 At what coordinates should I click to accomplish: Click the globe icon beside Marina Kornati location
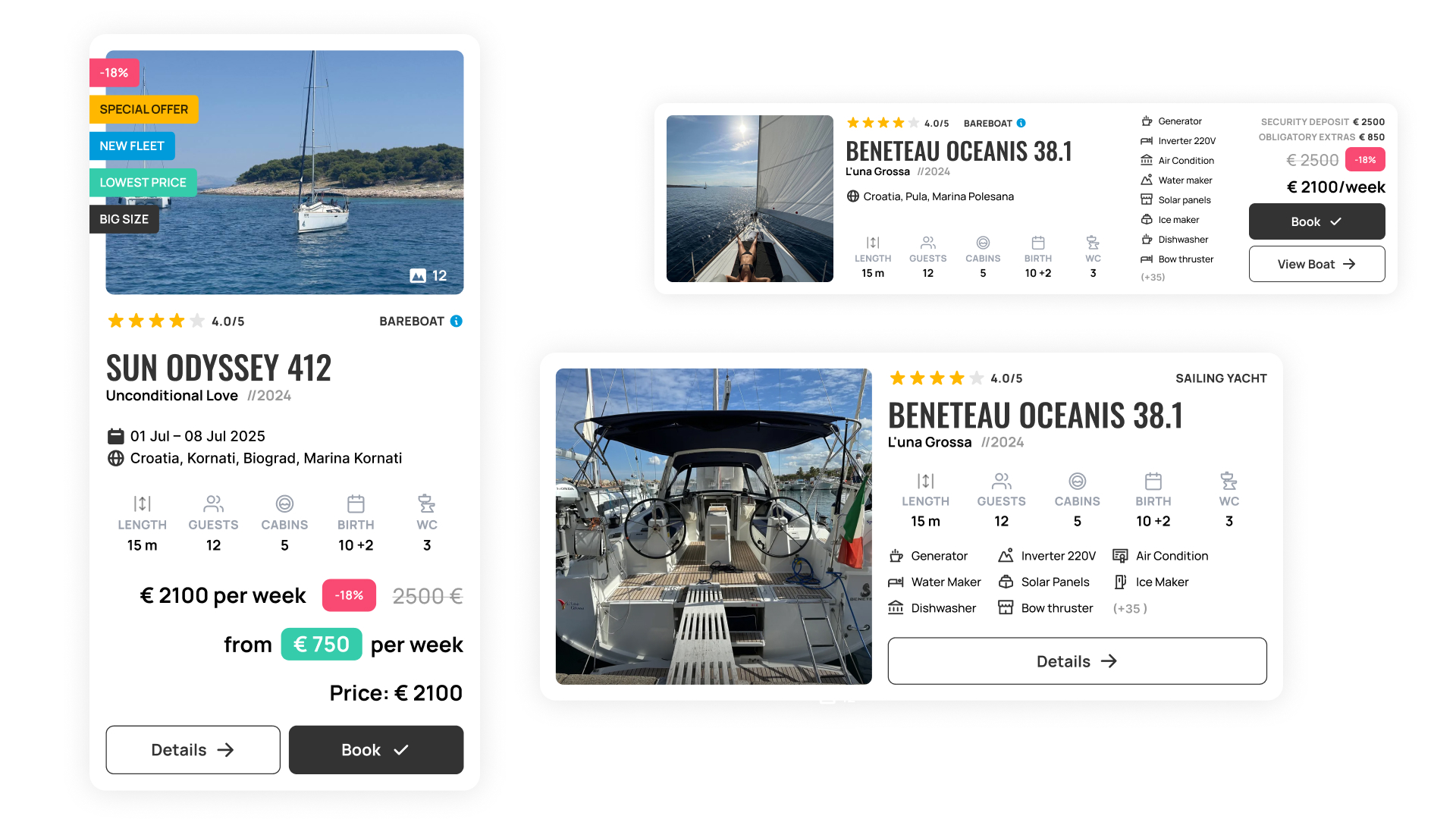[x=116, y=458]
